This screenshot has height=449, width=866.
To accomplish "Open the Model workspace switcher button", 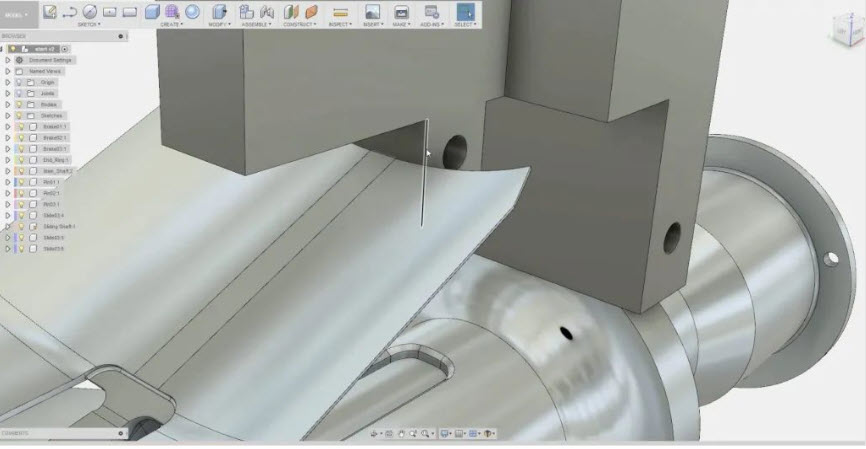I will 19,14.
